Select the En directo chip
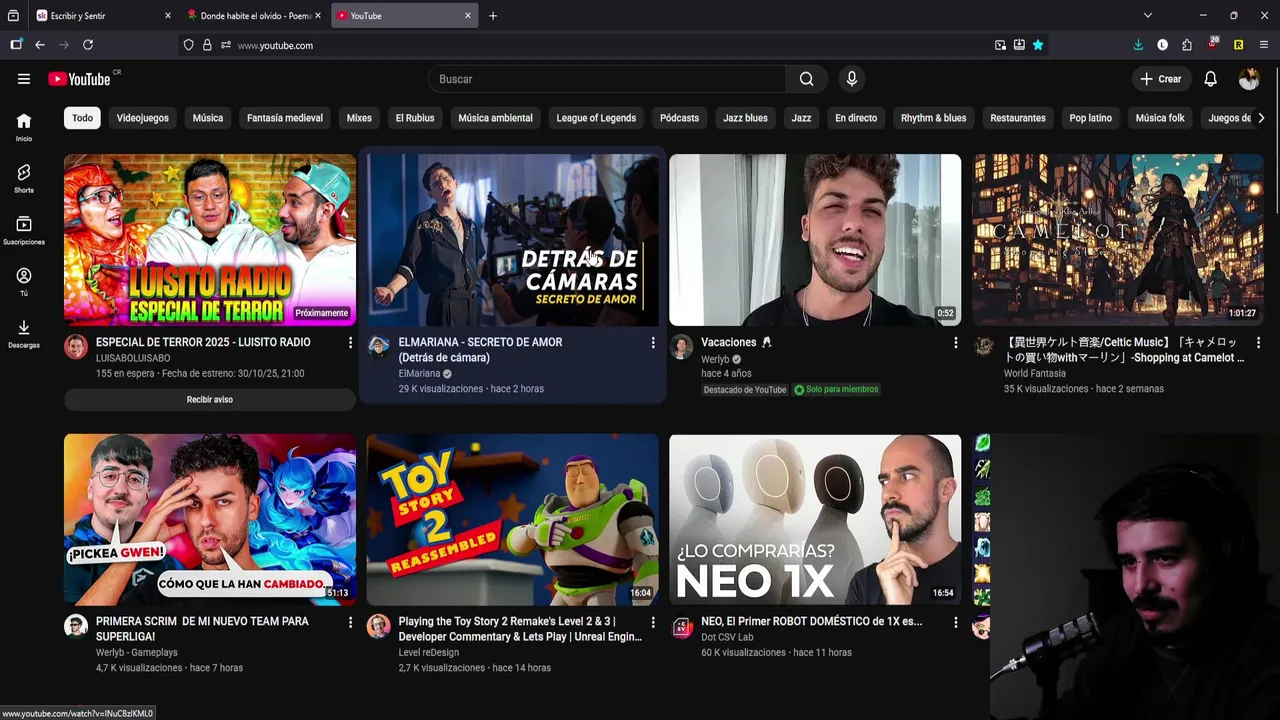 (x=856, y=118)
